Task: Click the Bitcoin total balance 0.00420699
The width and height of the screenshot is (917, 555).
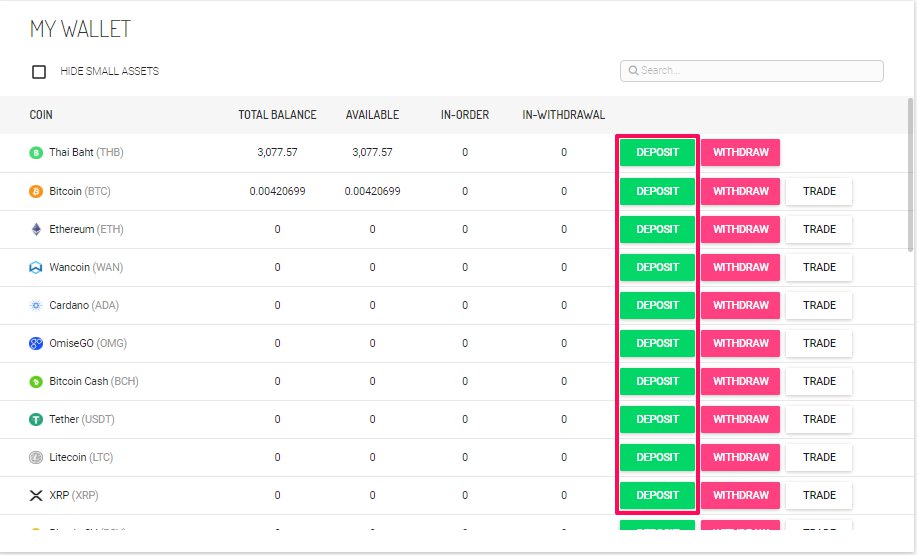Action: (x=277, y=191)
